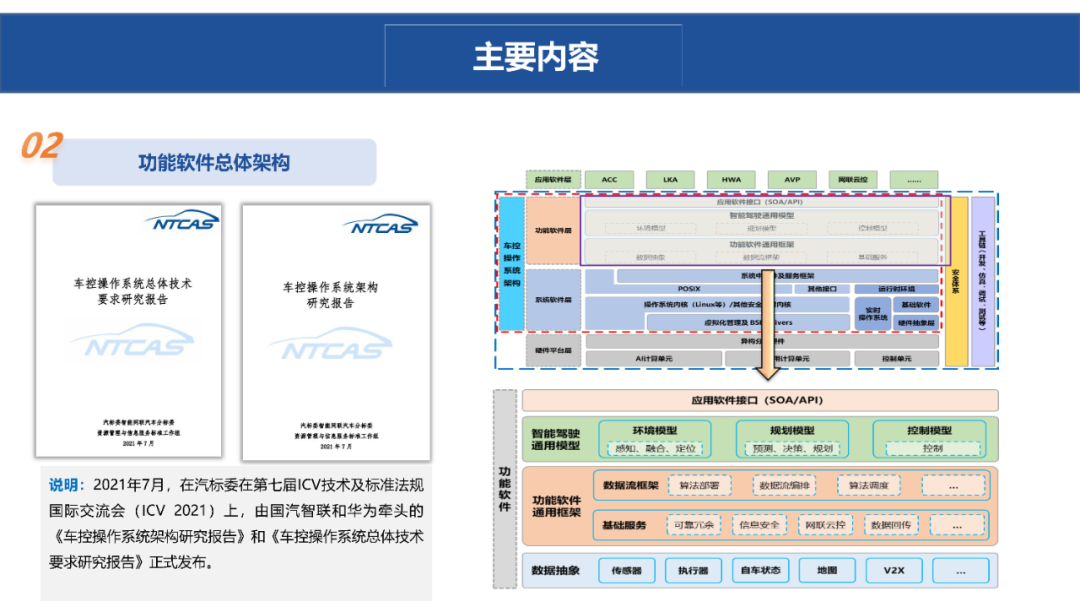
Task: Click the orange 02 section number
Action: tap(42, 146)
